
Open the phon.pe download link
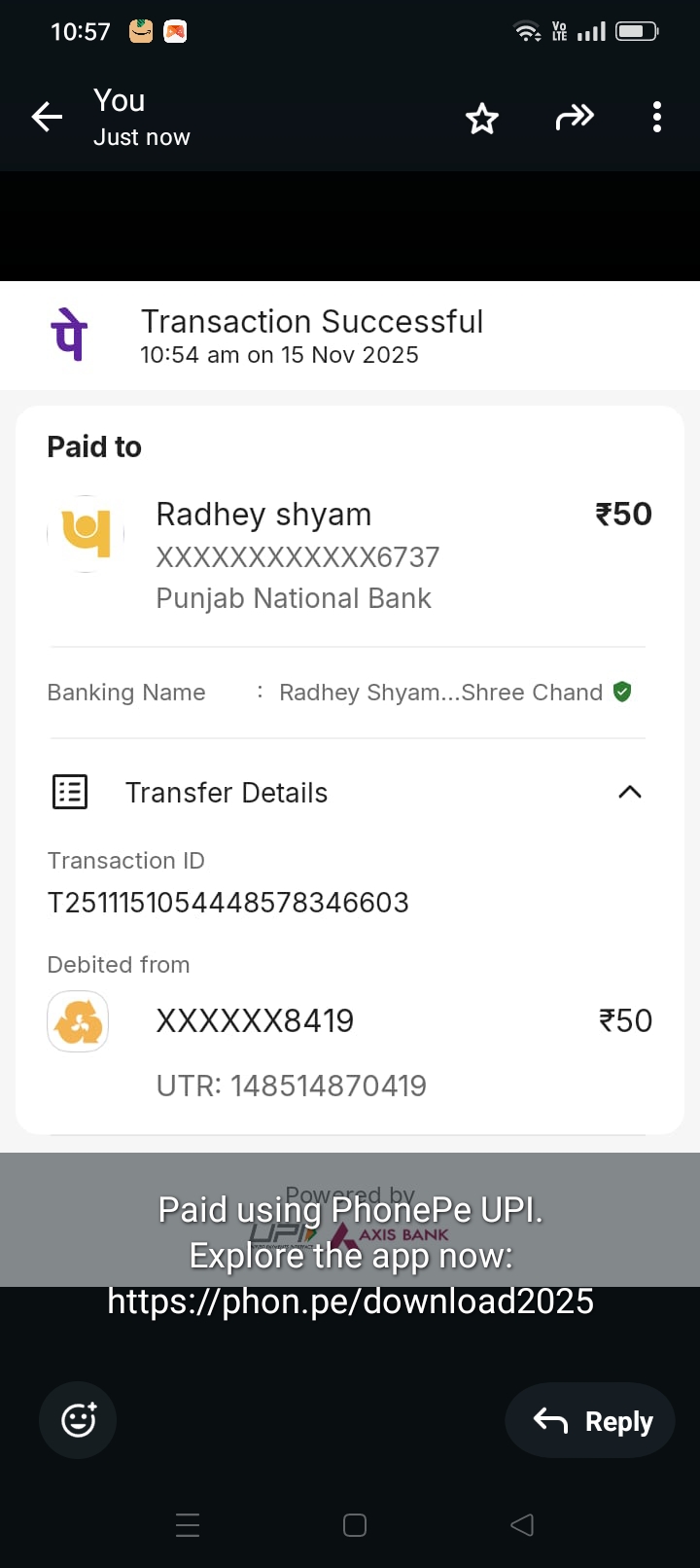(350, 1301)
